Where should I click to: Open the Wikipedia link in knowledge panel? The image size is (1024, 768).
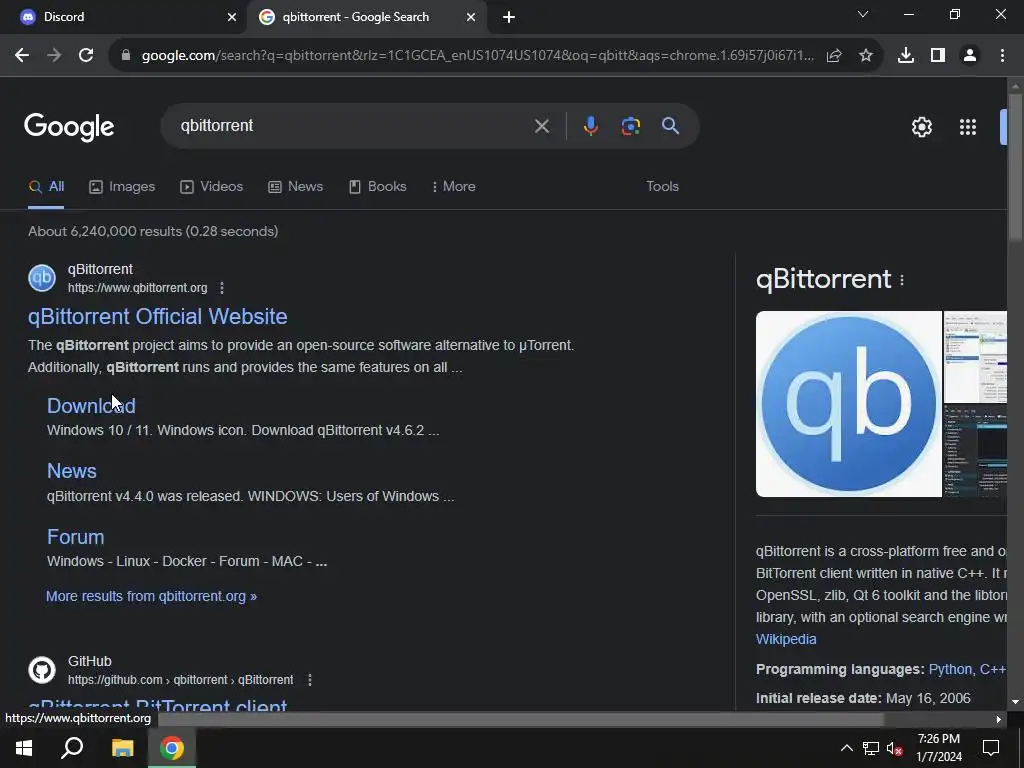click(x=786, y=639)
